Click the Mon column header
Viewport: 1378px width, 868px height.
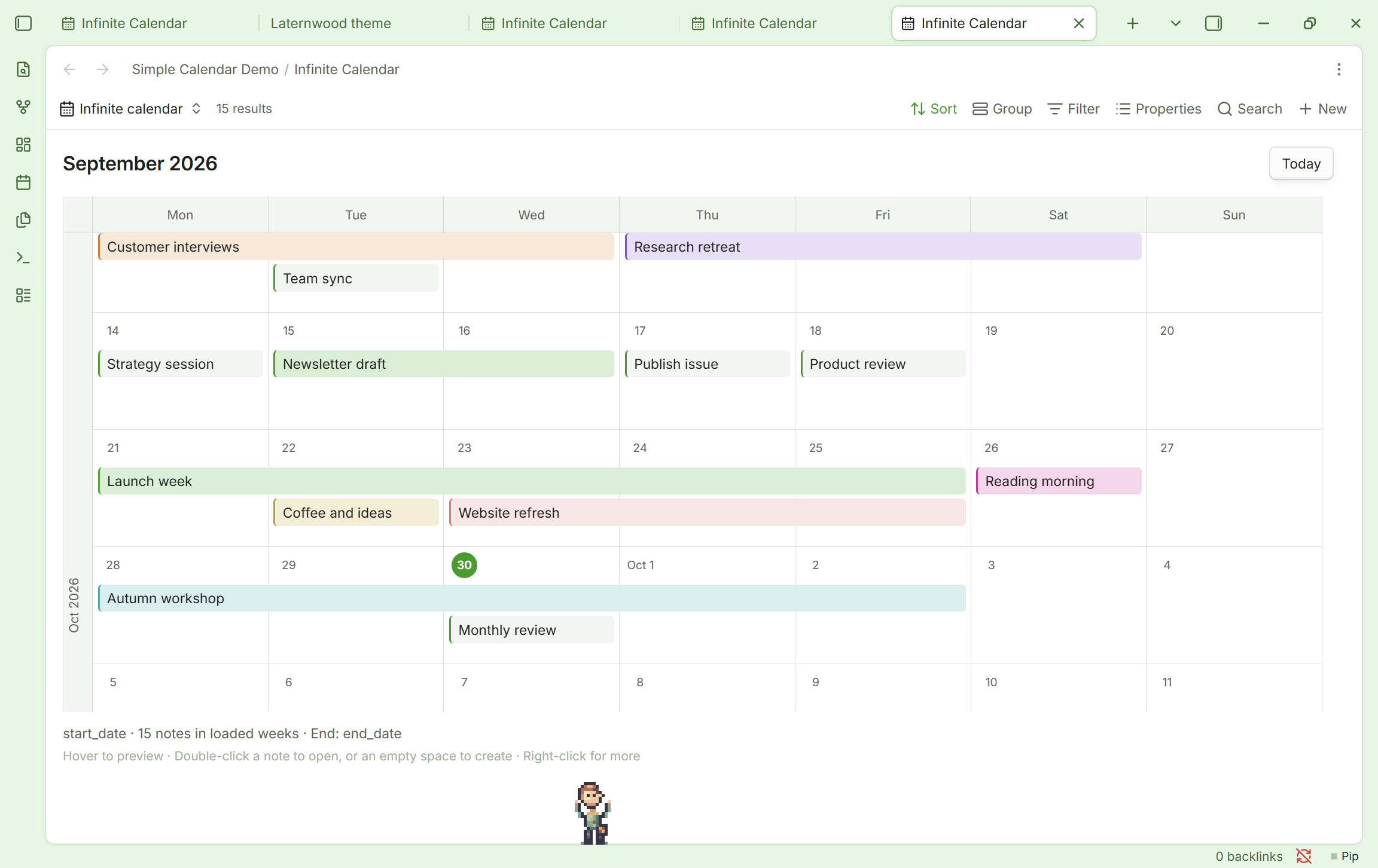coord(180,215)
